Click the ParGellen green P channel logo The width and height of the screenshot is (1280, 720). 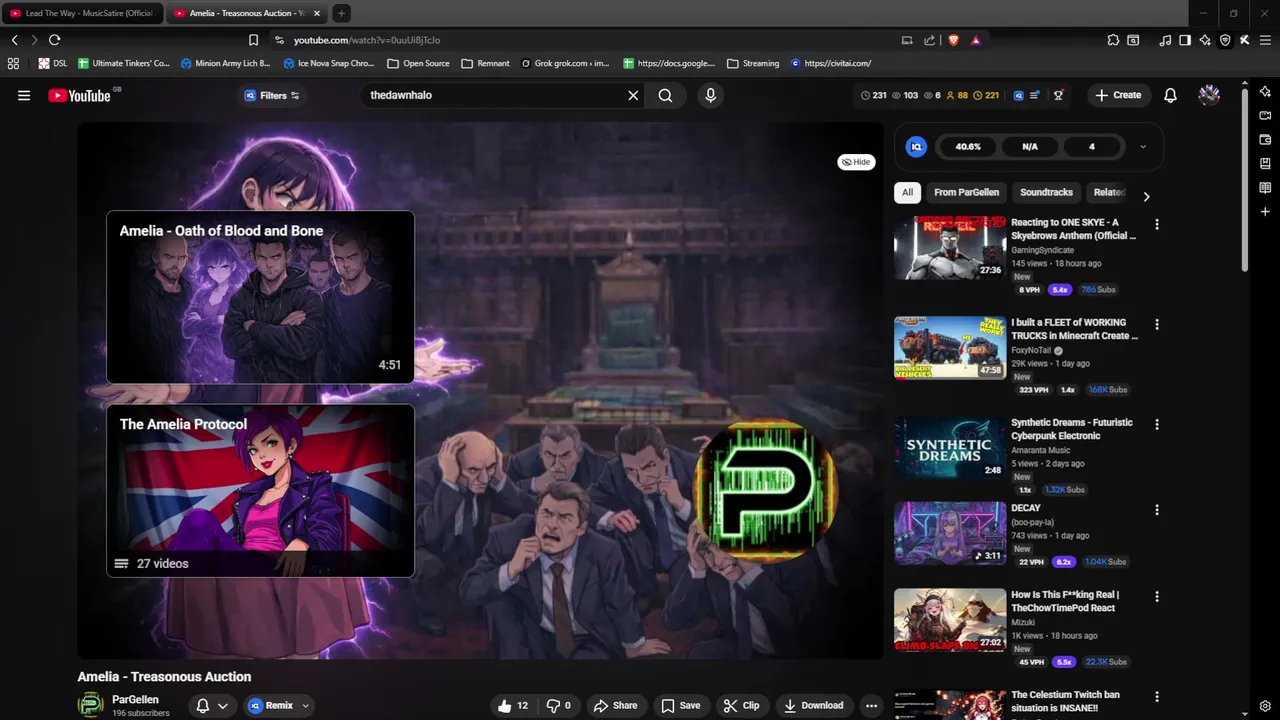pyautogui.click(x=766, y=490)
